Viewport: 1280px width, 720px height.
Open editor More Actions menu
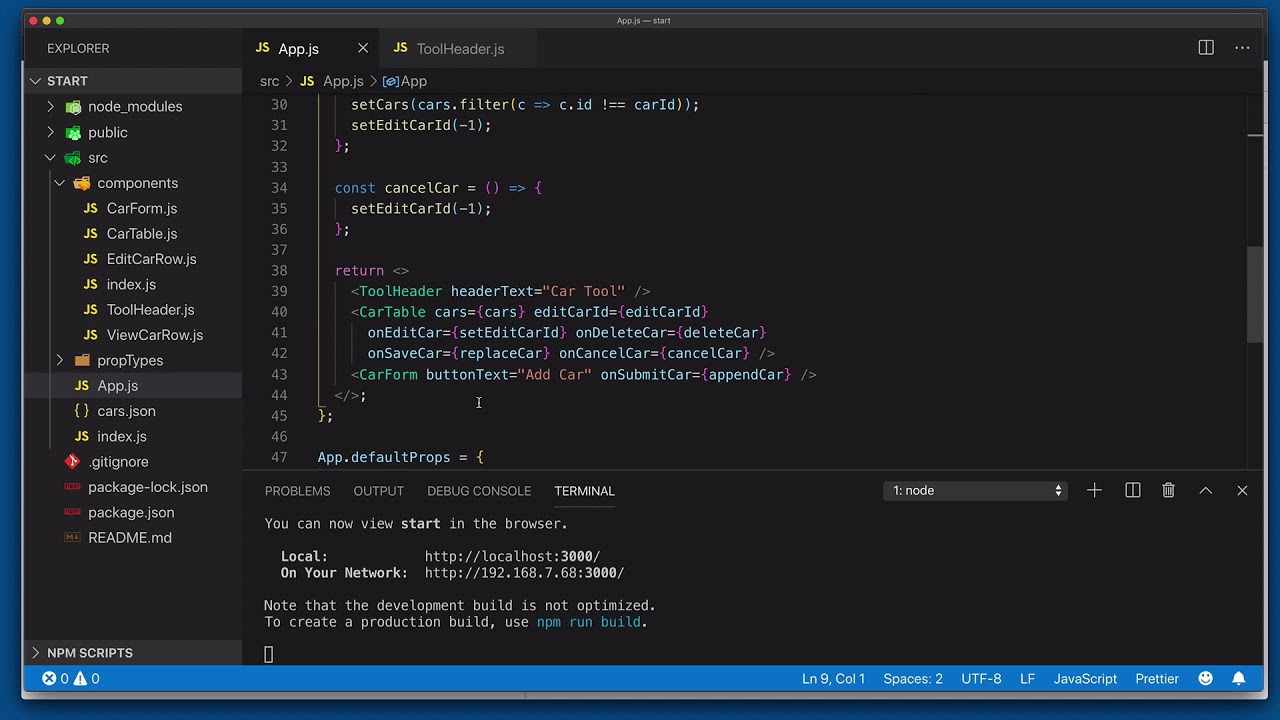pyautogui.click(x=1242, y=48)
